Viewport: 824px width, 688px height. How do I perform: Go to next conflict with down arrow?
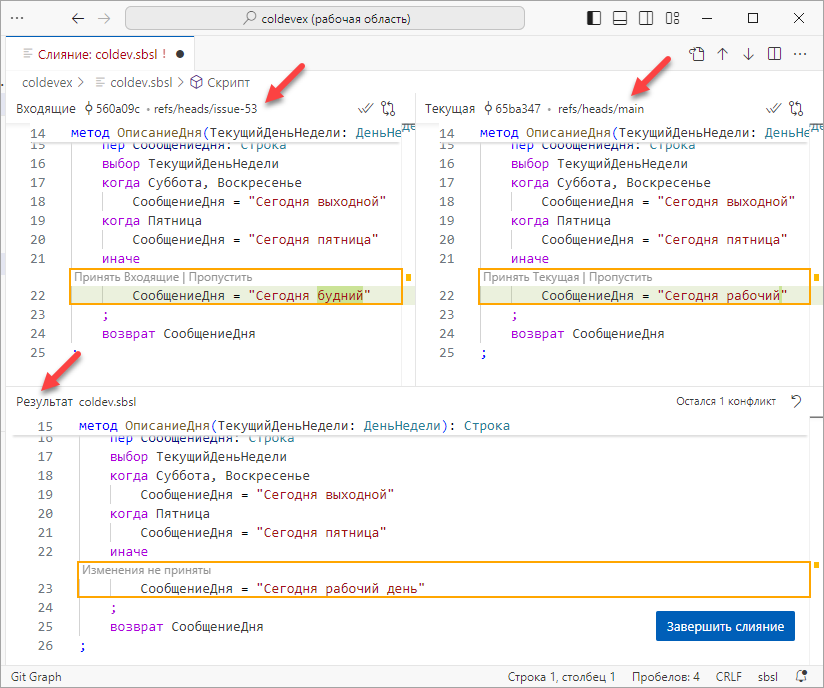point(748,54)
